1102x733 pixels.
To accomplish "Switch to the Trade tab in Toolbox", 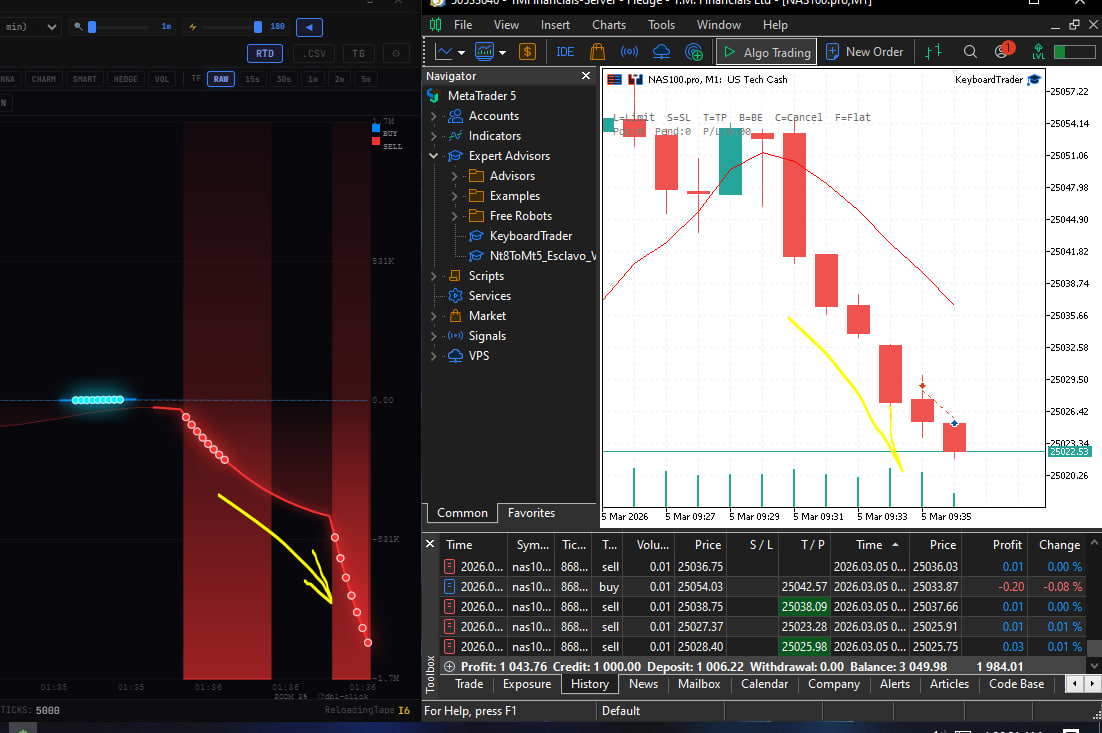I will point(469,684).
